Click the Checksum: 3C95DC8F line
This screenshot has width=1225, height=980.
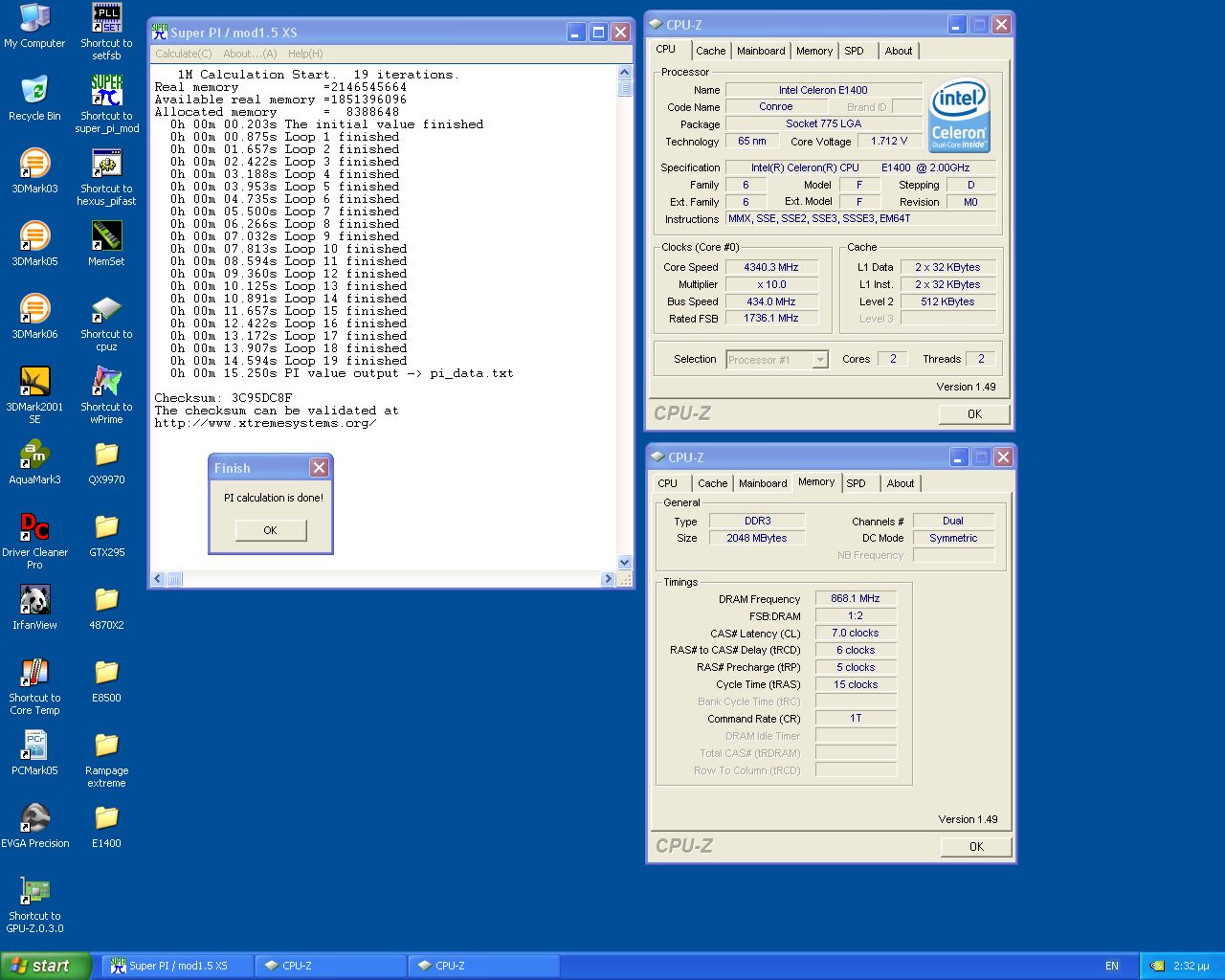pos(224,398)
